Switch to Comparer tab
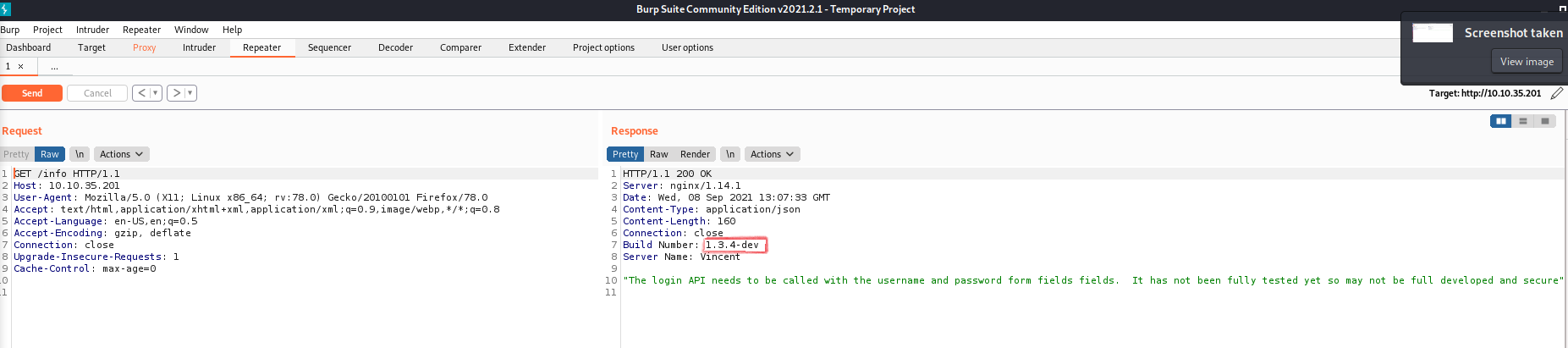 (x=460, y=47)
